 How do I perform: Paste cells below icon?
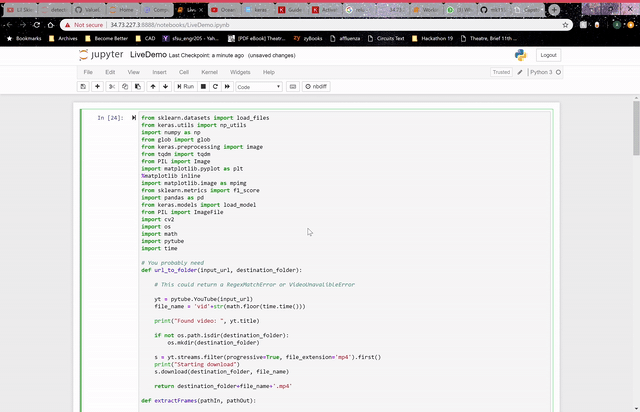point(138,87)
